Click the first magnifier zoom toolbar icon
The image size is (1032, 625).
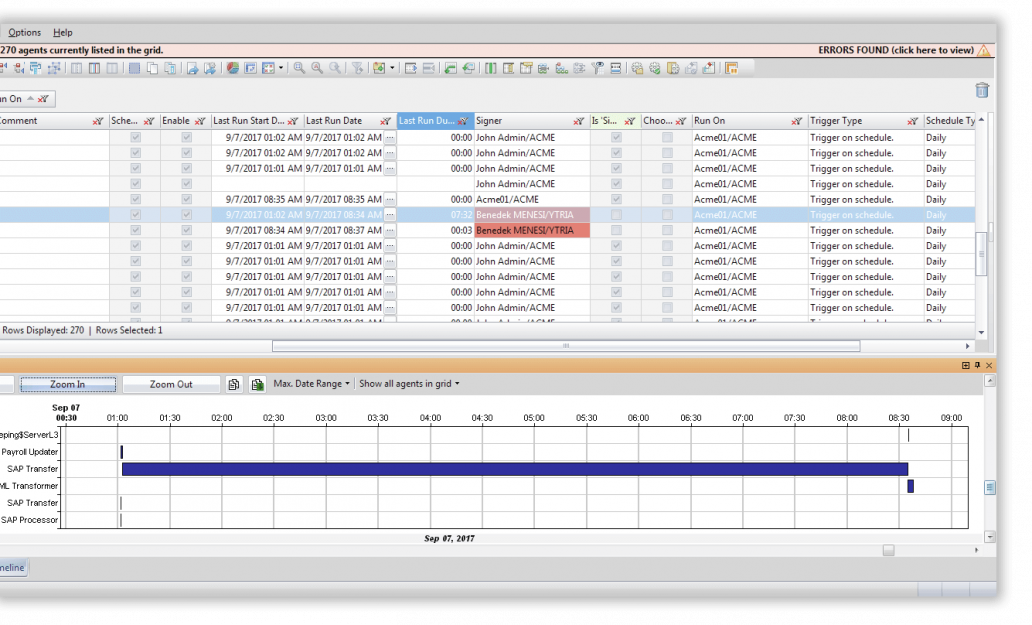pos(299,68)
